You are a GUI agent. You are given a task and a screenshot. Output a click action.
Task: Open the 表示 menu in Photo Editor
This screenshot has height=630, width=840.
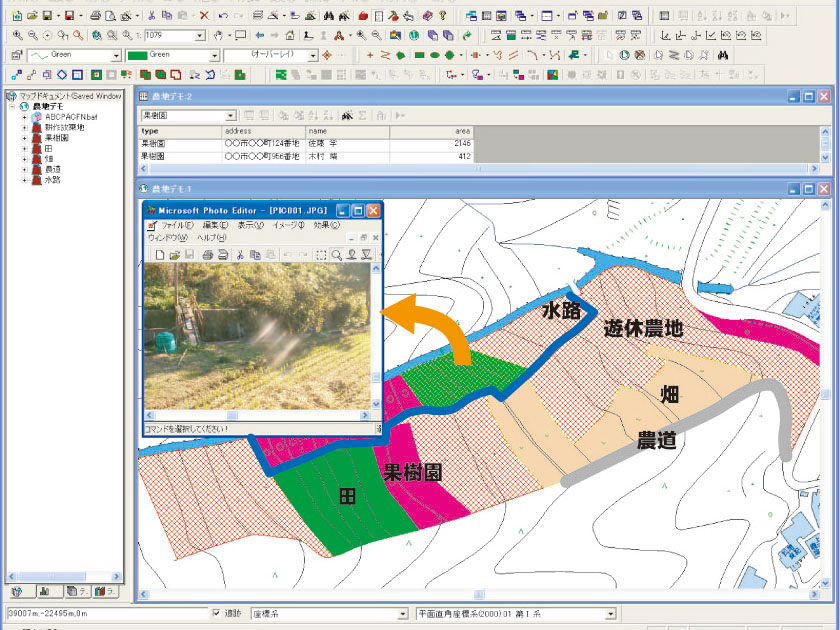(251, 226)
